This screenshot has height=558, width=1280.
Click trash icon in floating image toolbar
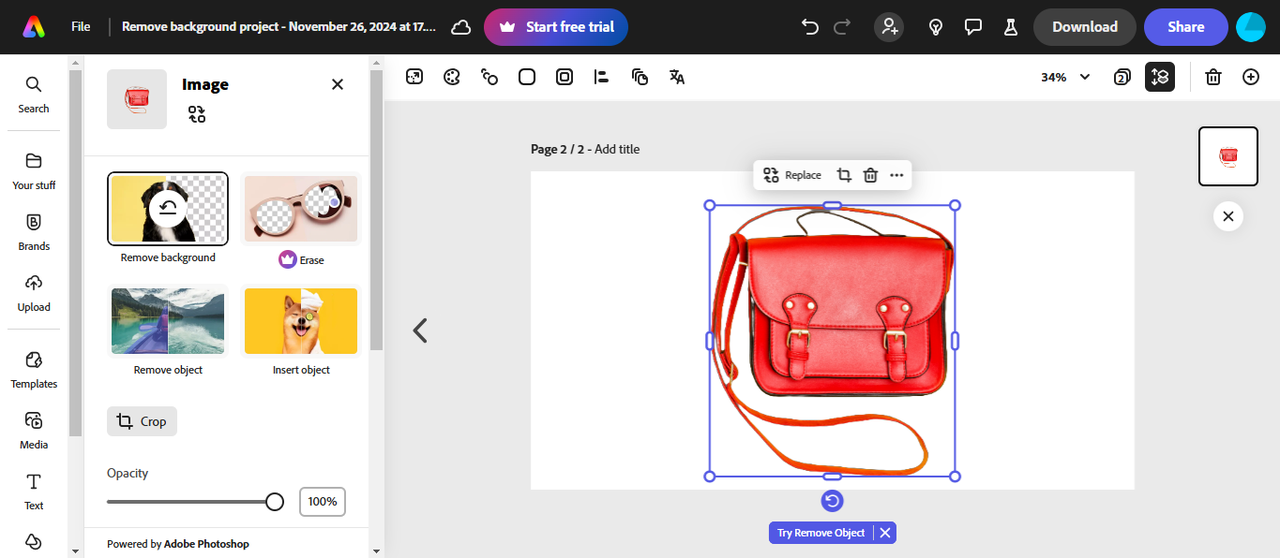(x=870, y=175)
